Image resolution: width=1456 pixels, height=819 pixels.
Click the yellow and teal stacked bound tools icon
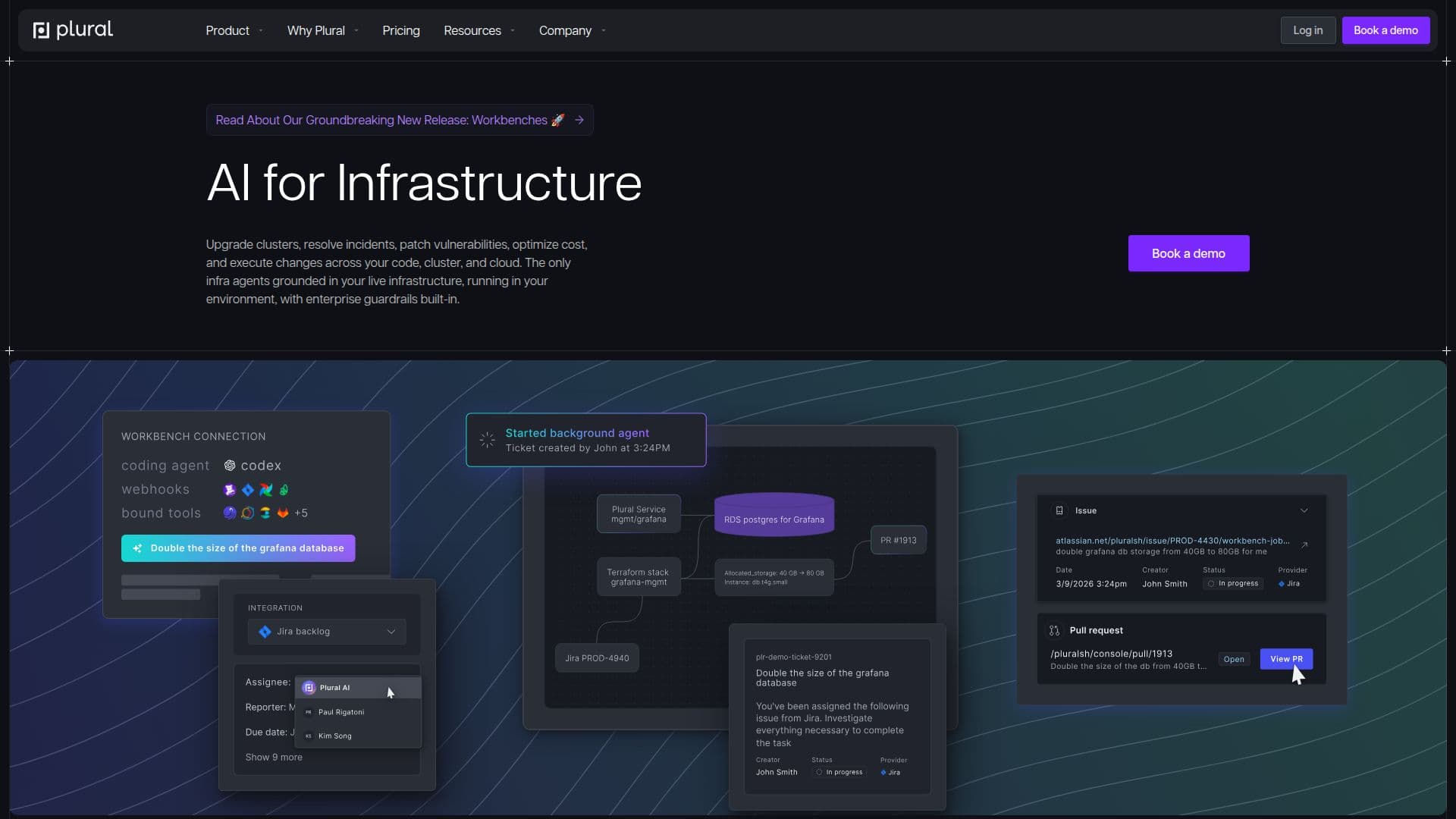[265, 513]
